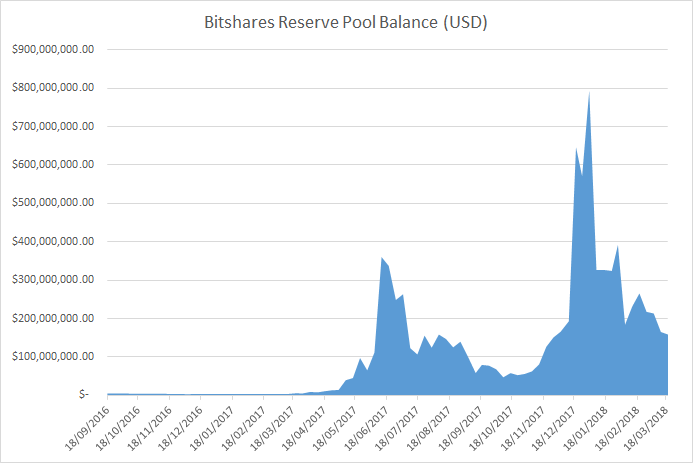Select the chart title Bitshares Reserve Pool Balance (USD)
This screenshot has width=693, height=463.
point(346,22)
